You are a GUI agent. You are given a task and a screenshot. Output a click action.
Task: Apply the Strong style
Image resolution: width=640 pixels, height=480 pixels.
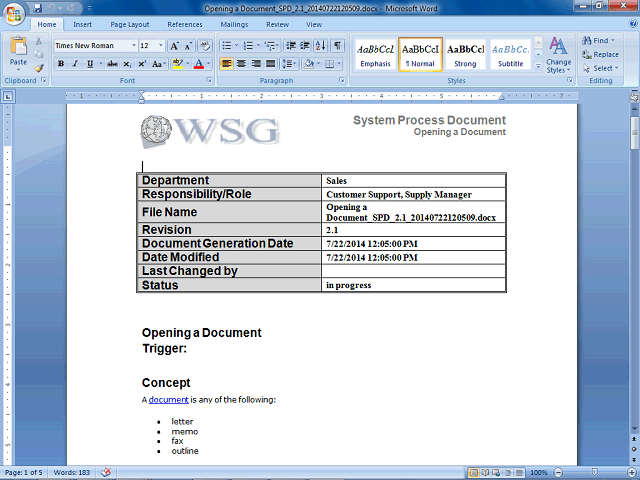465,55
